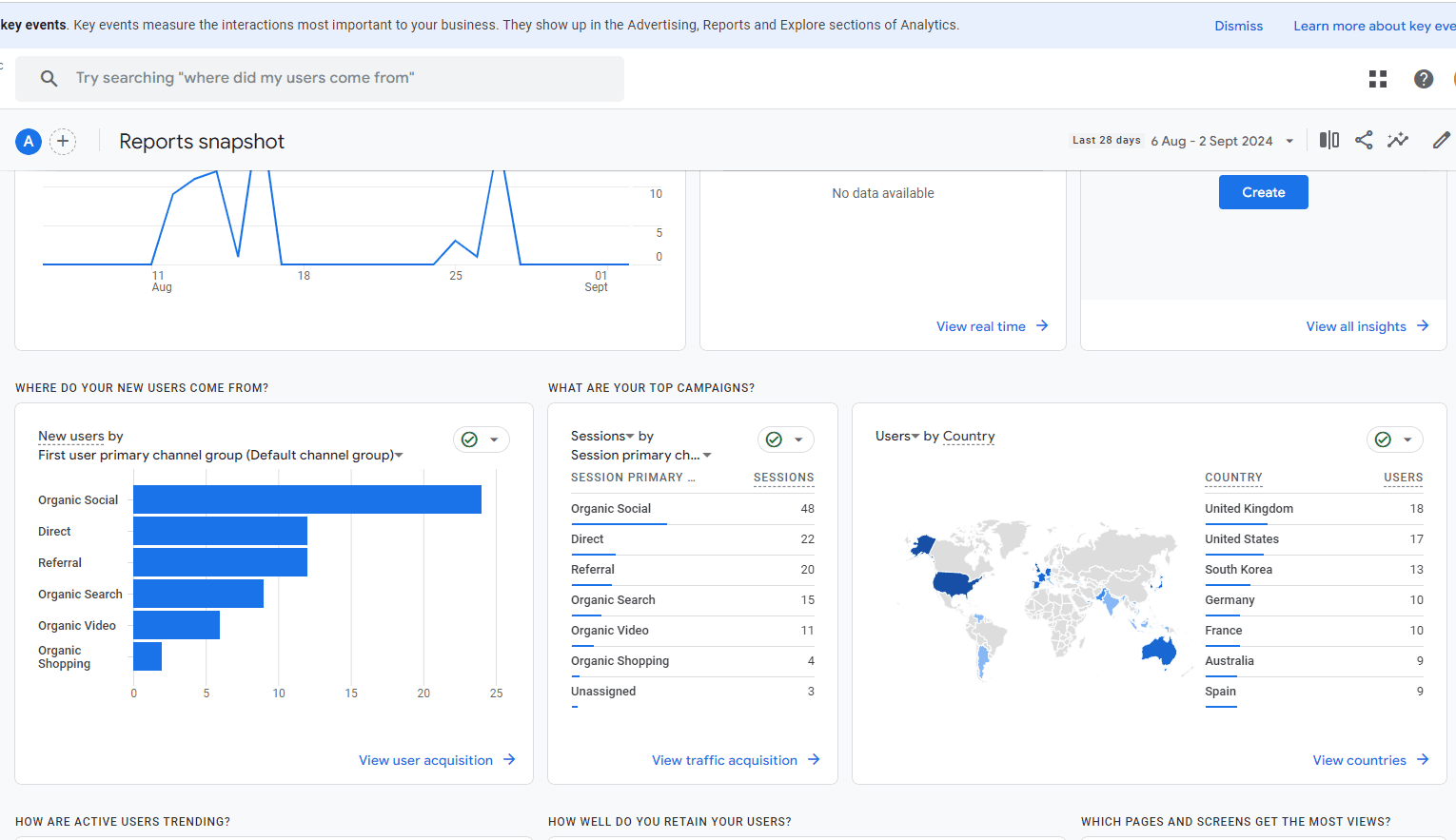Viewport: 1456px width, 840px height.
Task: Click arrow next to View traffic acquisition
Action: [814, 759]
